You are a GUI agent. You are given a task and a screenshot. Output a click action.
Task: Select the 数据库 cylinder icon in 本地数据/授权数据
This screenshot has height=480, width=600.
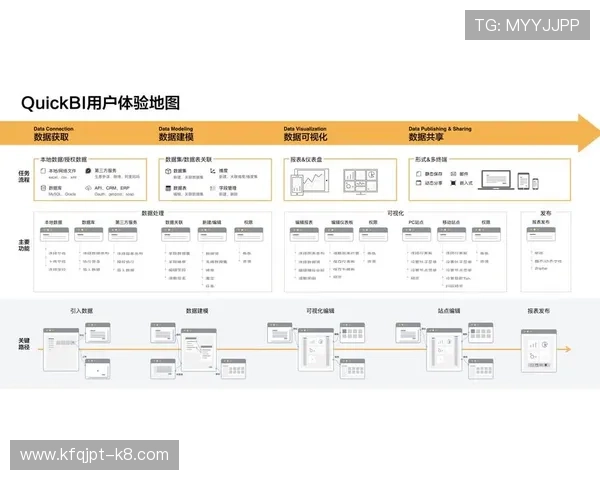click(x=43, y=188)
